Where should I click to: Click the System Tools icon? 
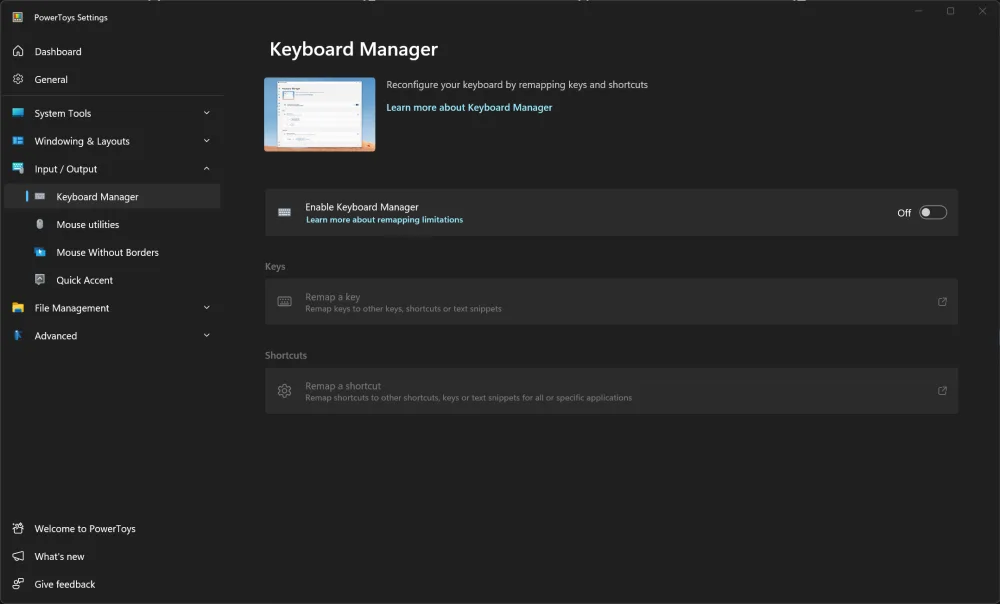tap(18, 113)
